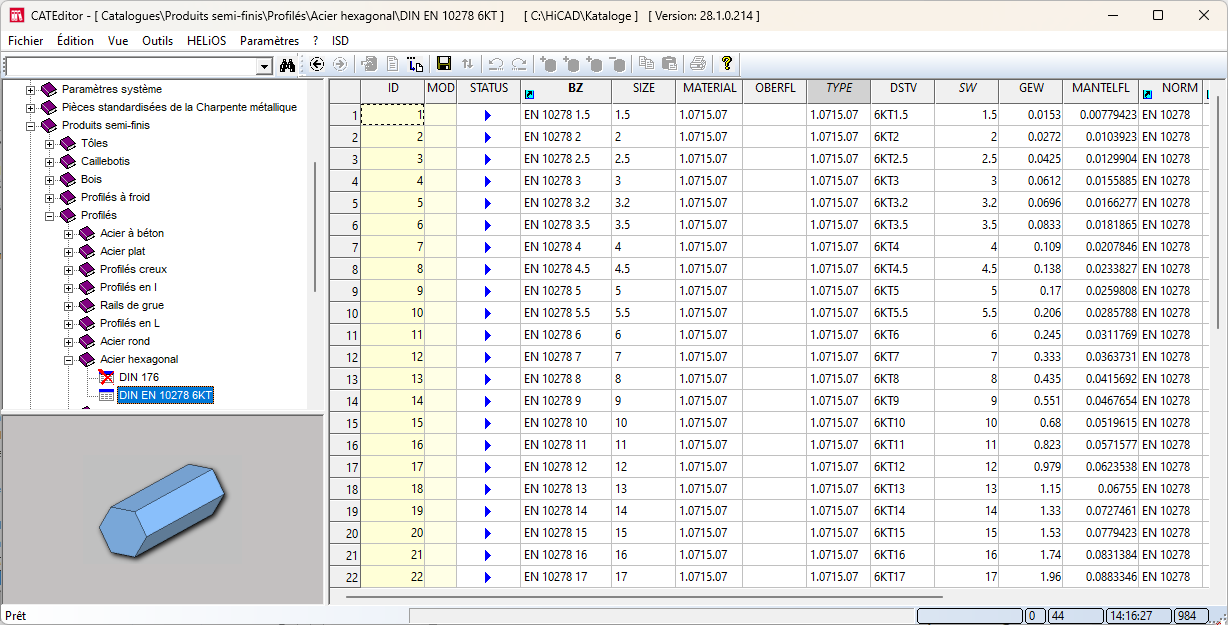Click the blue status arrow in row 1

tap(488, 115)
